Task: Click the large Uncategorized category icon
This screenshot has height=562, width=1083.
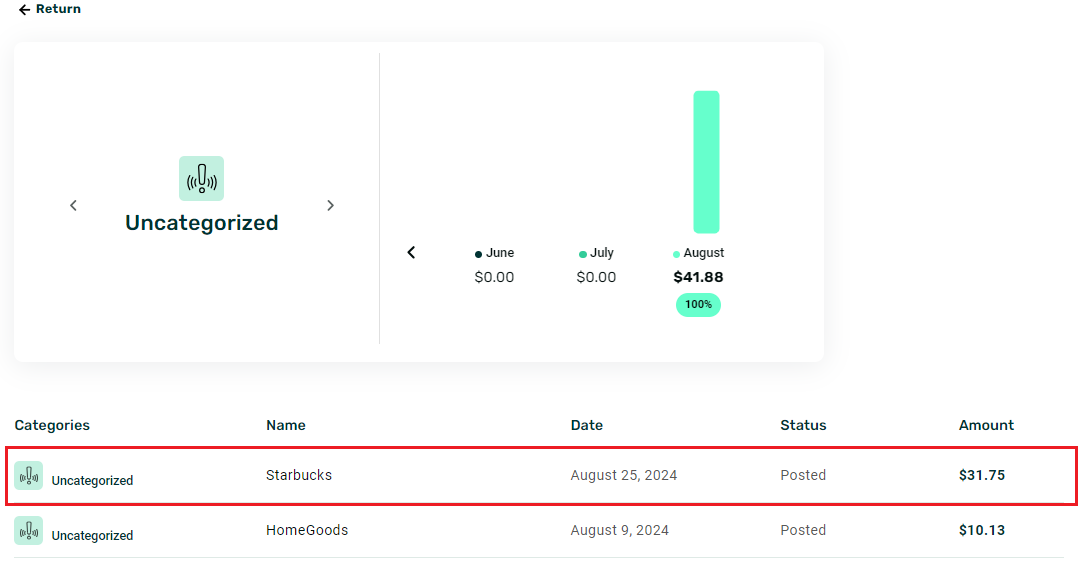Action: pos(201,178)
